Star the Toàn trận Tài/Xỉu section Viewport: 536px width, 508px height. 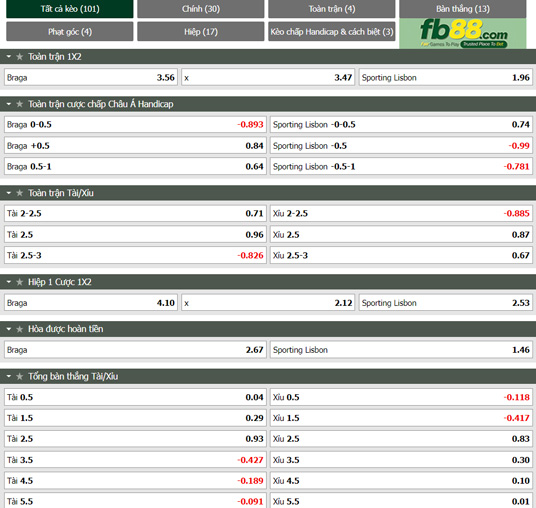[x=19, y=193]
